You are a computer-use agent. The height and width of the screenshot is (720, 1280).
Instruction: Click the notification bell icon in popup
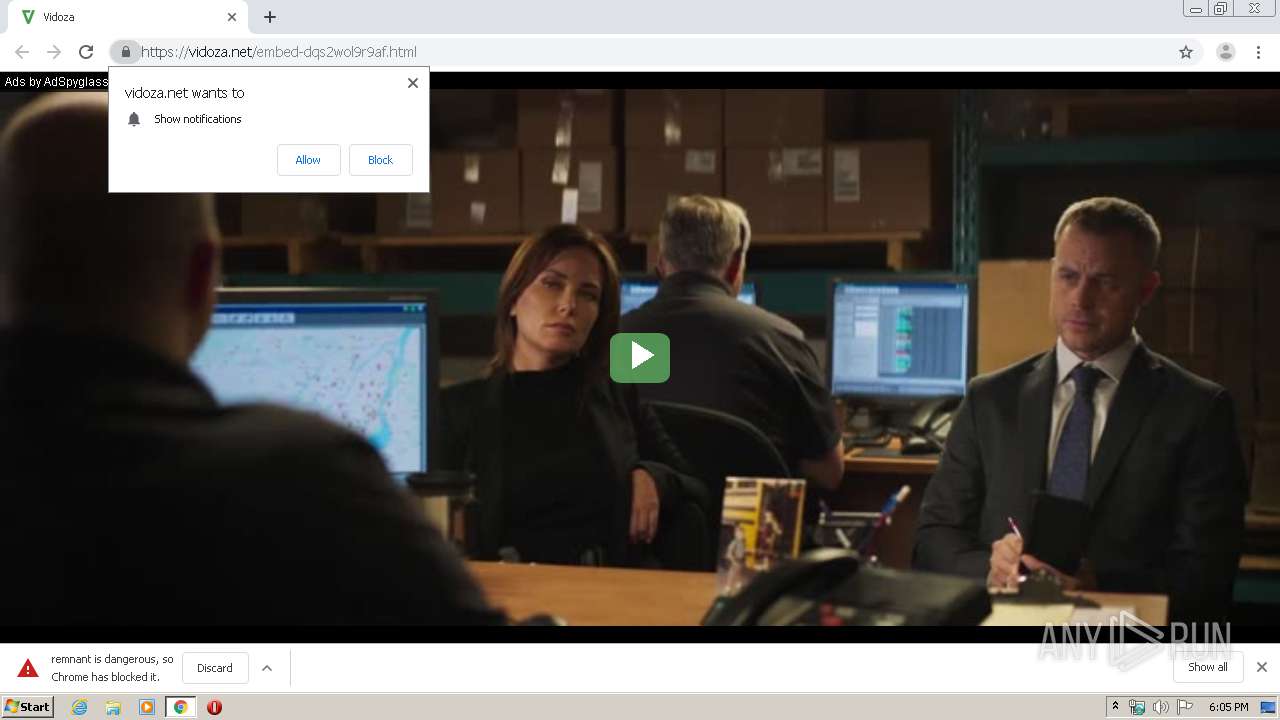click(x=134, y=119)
